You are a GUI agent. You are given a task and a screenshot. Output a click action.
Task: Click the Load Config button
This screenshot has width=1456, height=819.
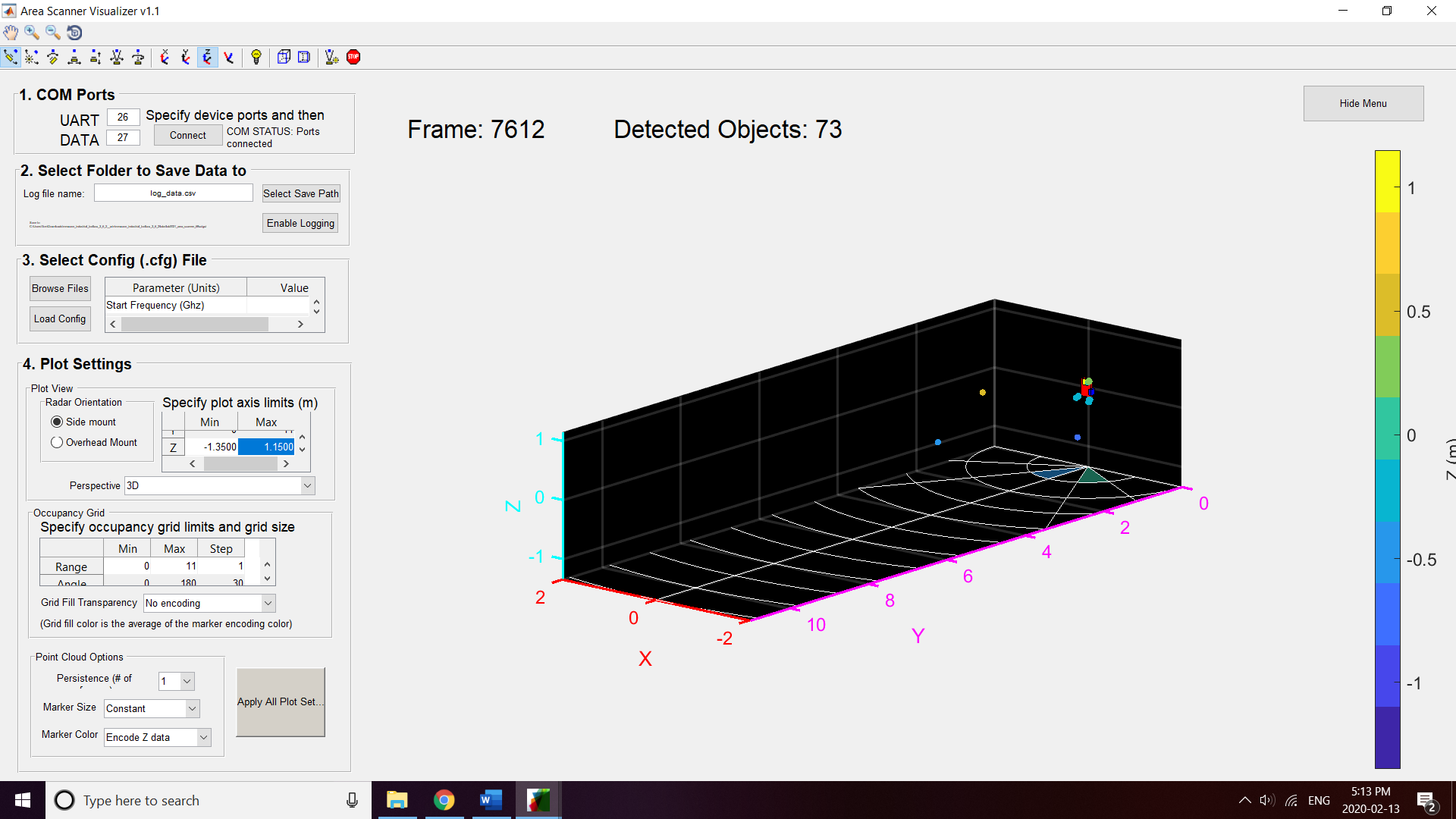60,318
